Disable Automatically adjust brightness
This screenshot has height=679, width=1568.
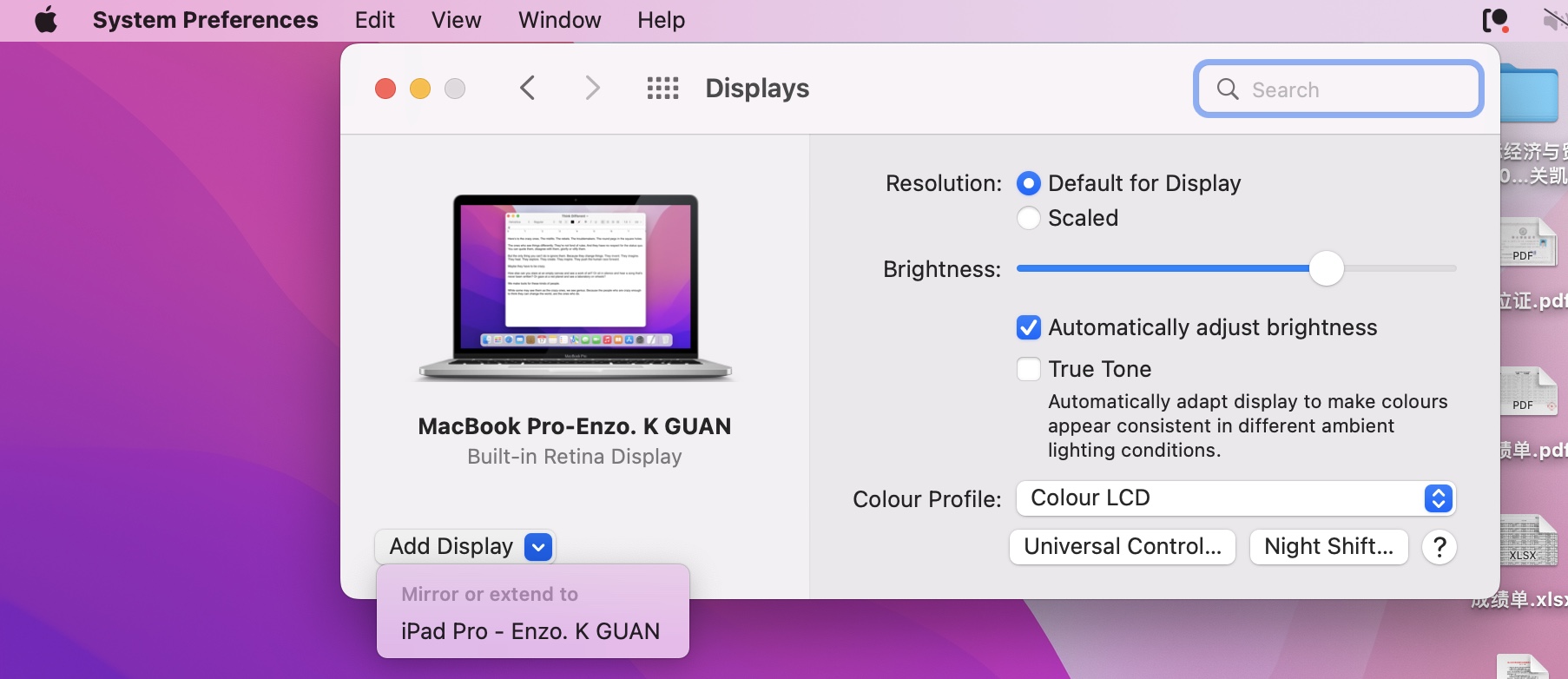coord(1029,327)
